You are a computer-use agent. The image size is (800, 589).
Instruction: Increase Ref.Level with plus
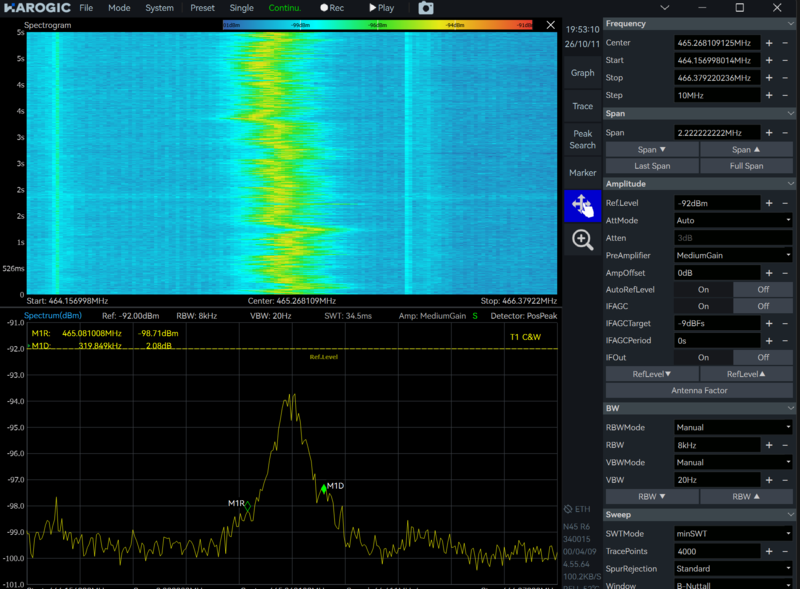click(769, 203)
